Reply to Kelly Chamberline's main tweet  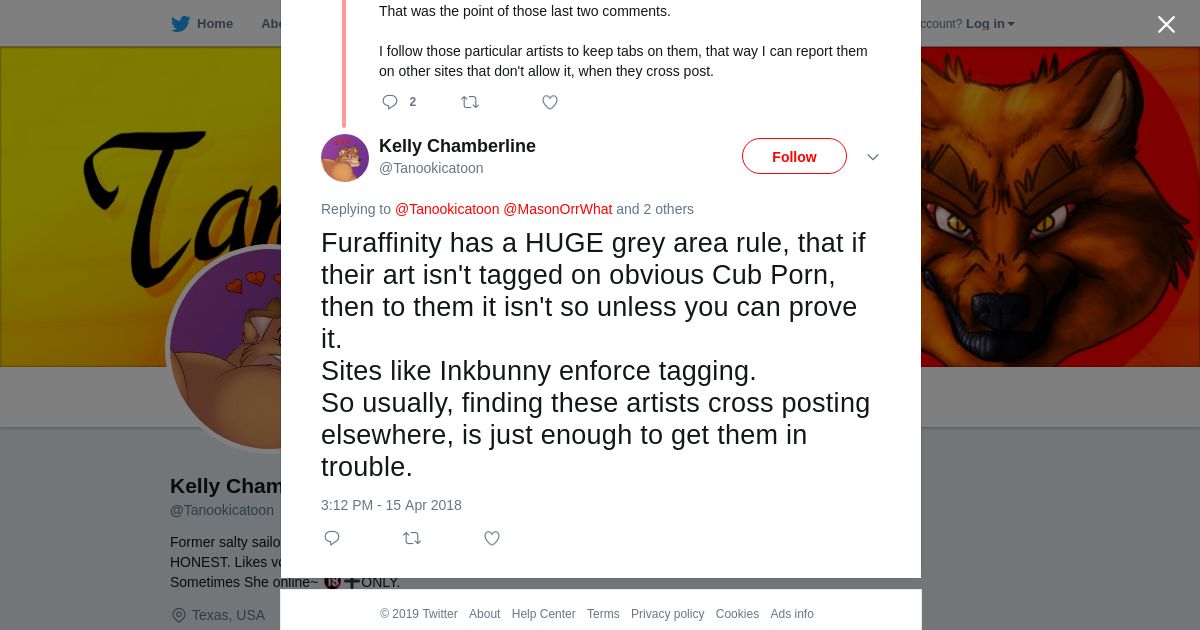click(x=332, y=538)
